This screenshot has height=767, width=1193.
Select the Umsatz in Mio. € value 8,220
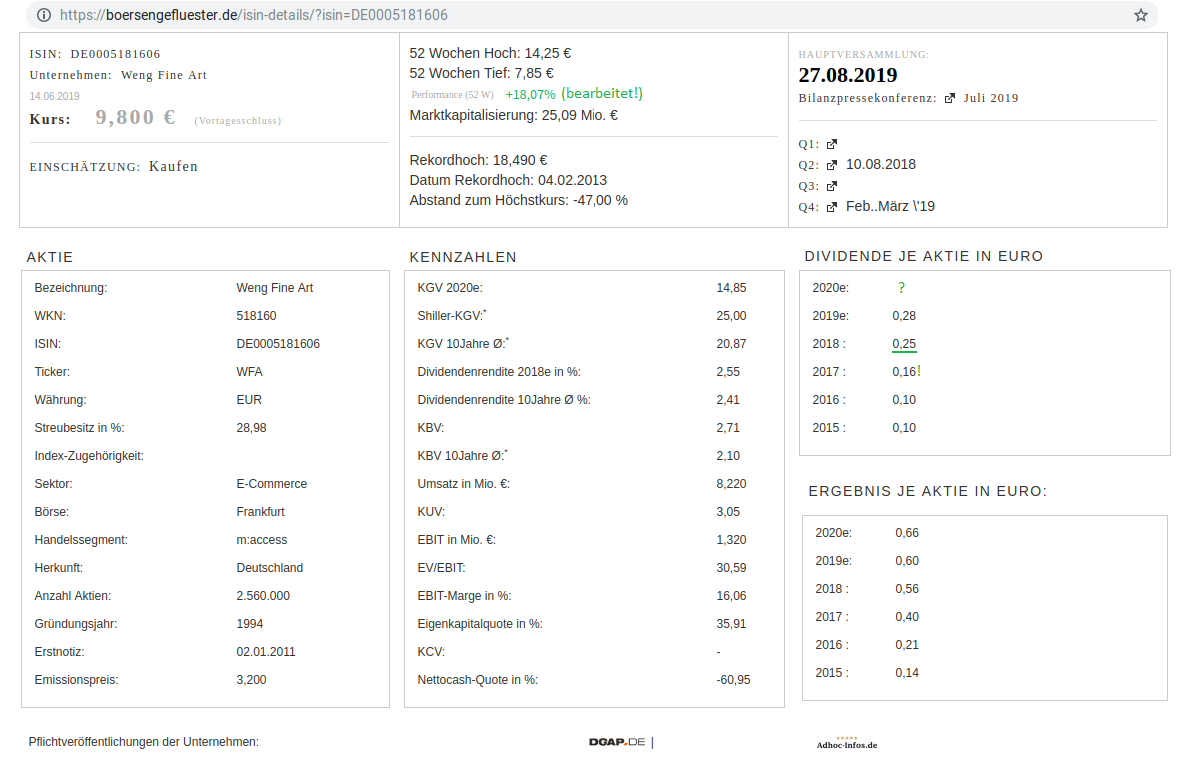tap(731, 484)
